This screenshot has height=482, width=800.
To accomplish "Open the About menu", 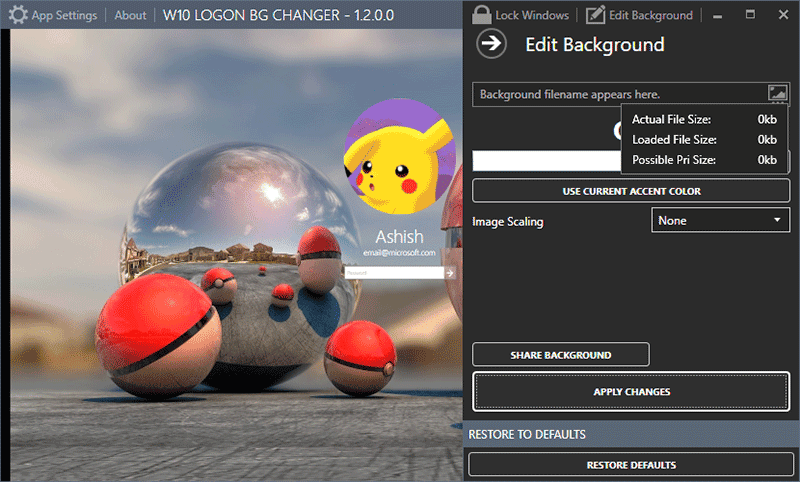I will (130, 15).
